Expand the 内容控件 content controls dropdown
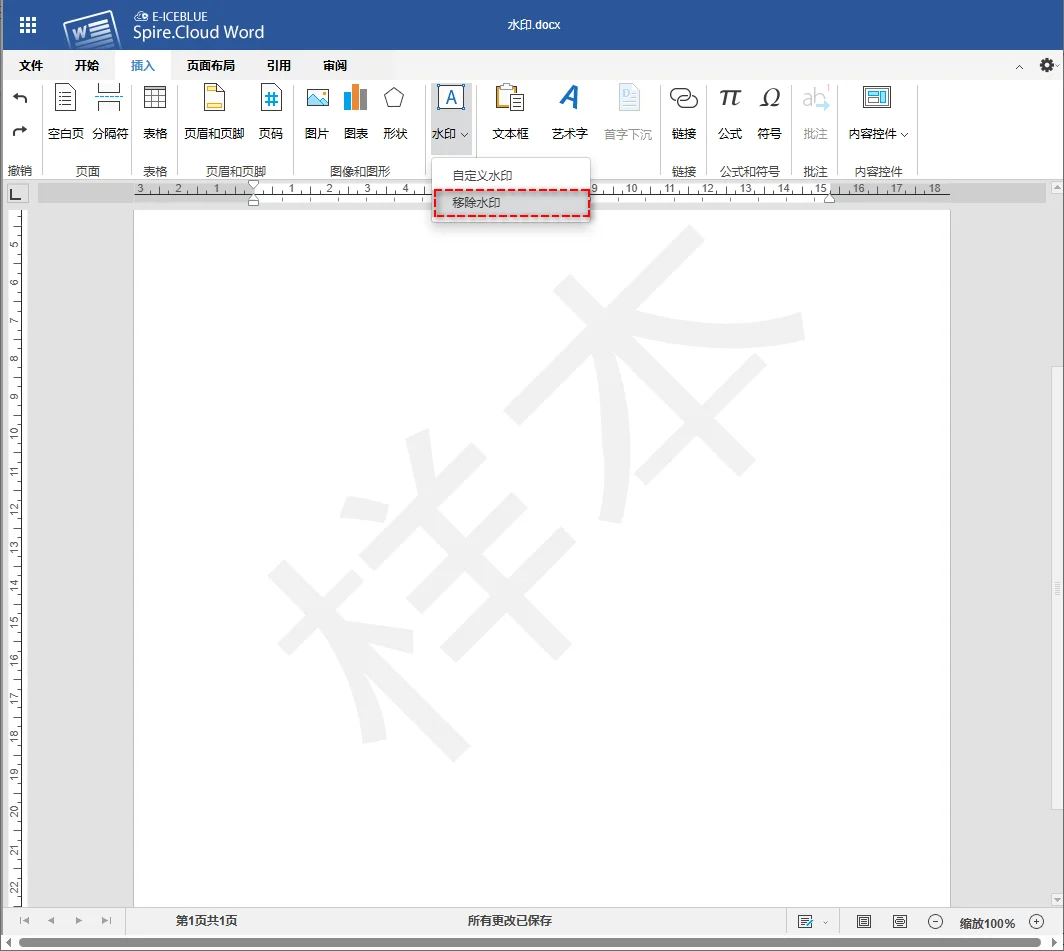 pos(878,134)
